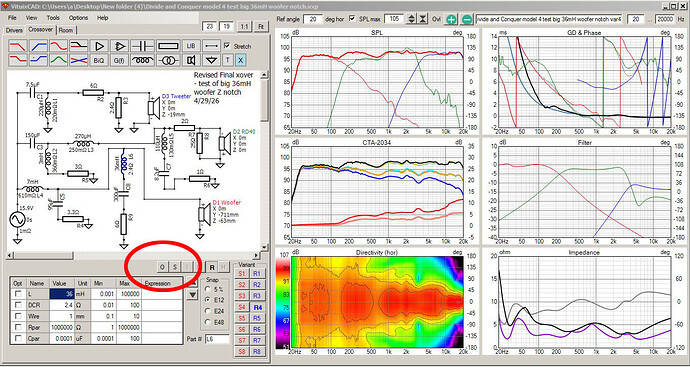Click SPL max up/down stepper arrows

[x=411, y=19]
